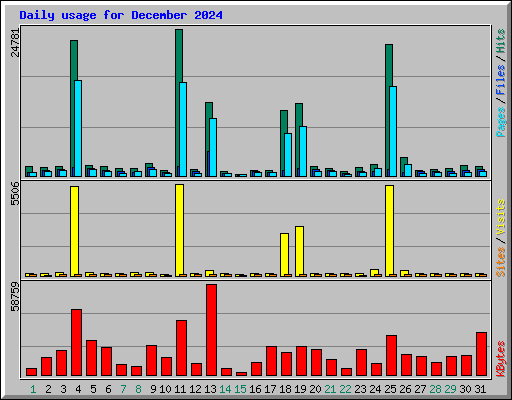Click the cyan pages bar for day 4
This screenshot has height=400, width=512.
[78, 128]
